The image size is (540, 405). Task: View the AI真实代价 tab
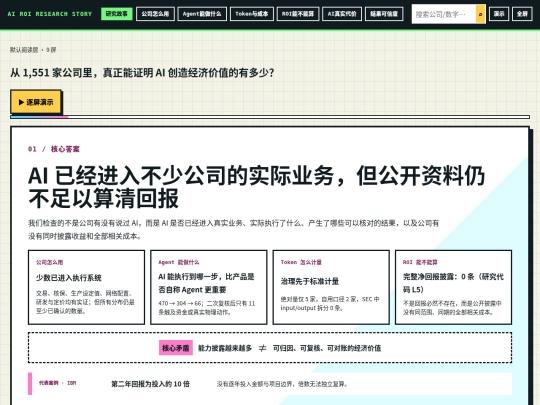342,14
